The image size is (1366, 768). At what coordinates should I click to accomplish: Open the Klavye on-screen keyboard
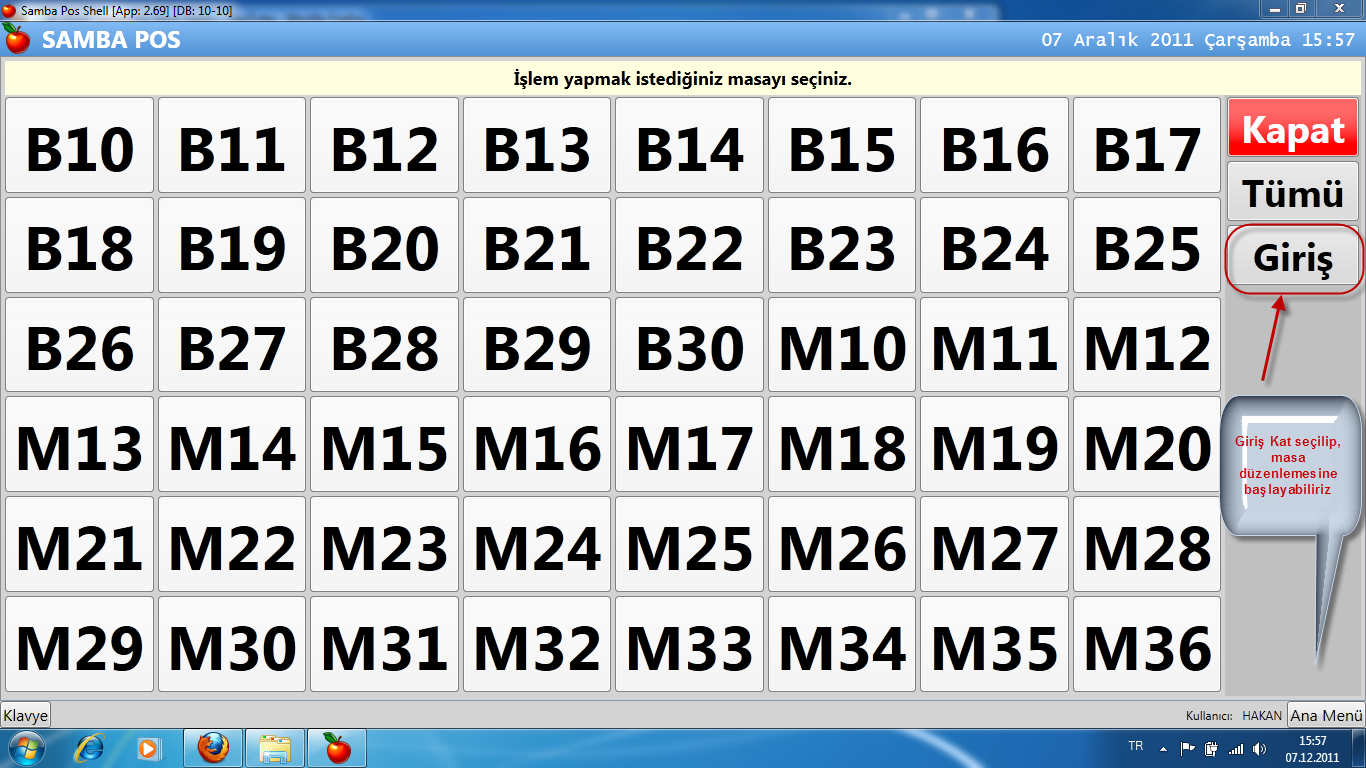click(25, 715)
